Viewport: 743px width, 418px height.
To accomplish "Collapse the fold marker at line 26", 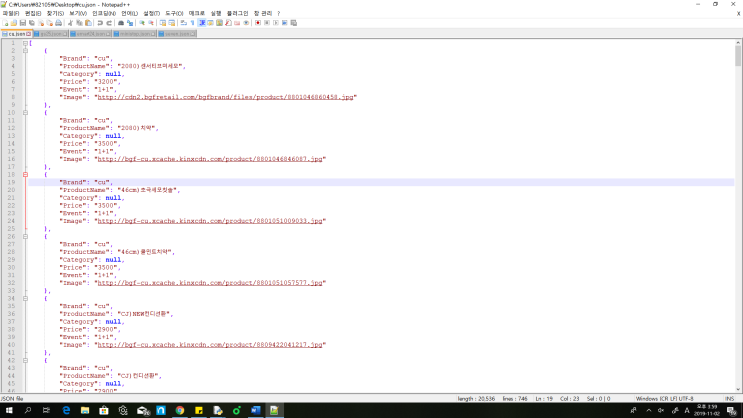I will pos(26,236).
